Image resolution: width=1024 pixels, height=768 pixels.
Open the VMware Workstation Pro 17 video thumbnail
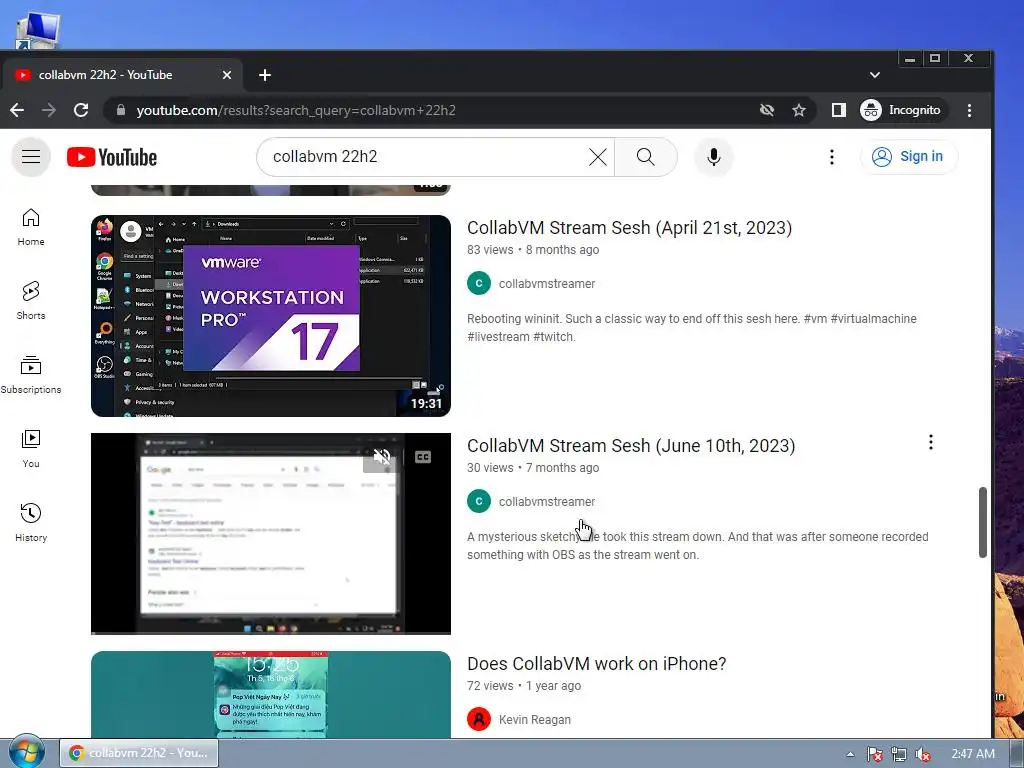coord(270,315)
